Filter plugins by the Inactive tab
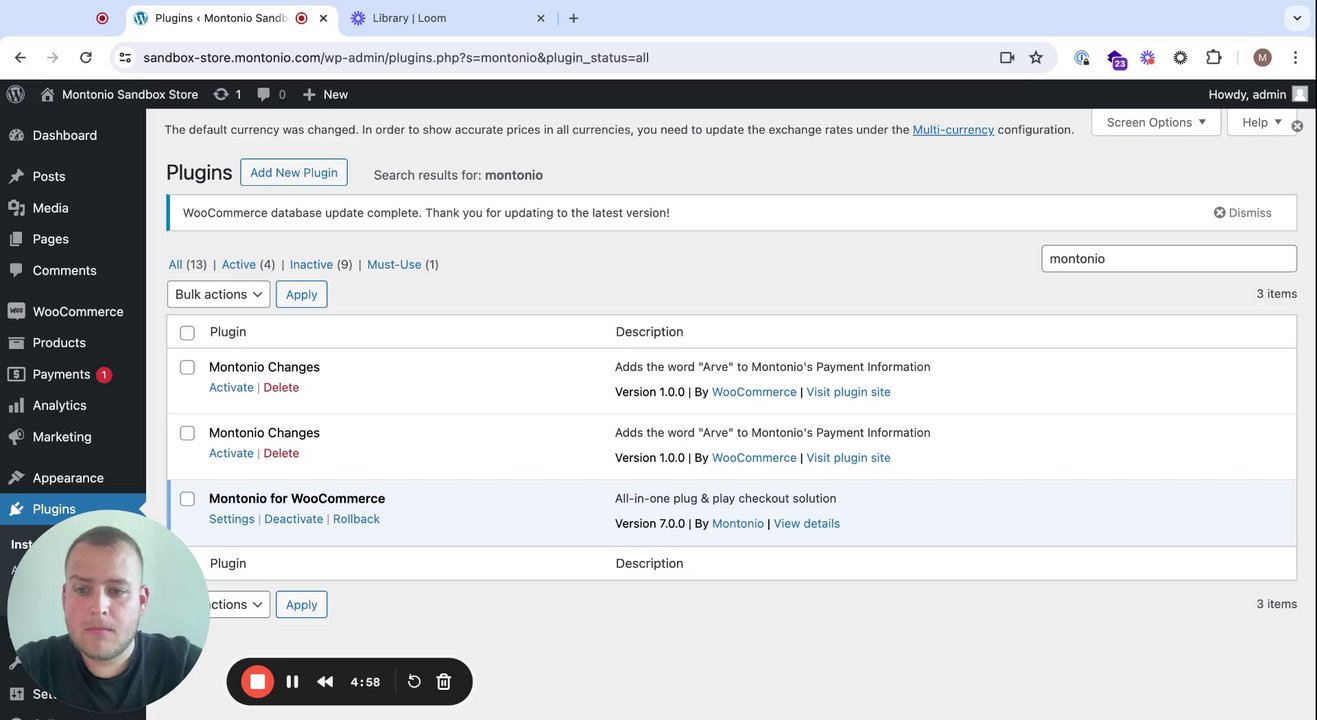This screenshot has width=1317, height=720. 311,265
